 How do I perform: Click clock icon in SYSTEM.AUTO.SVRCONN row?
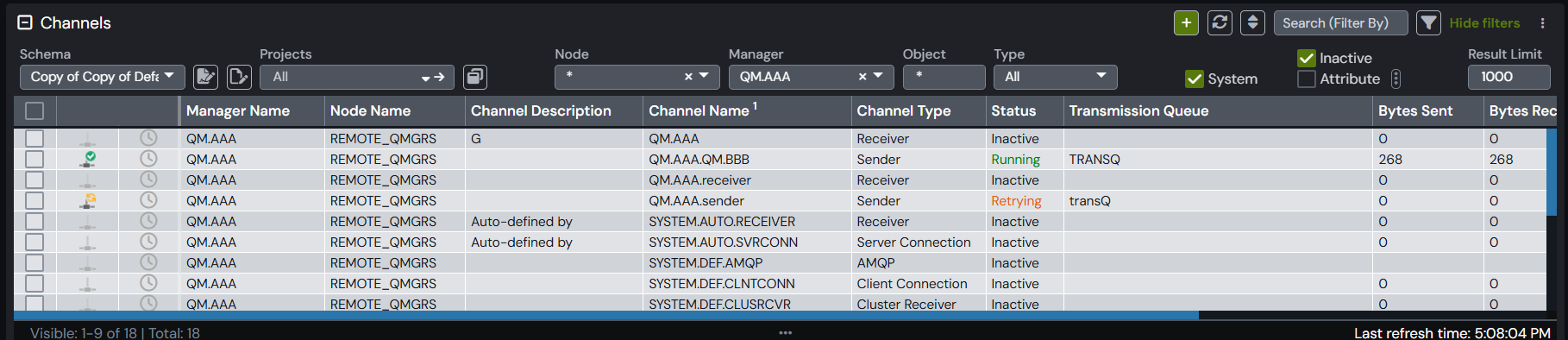coord(148,242)
